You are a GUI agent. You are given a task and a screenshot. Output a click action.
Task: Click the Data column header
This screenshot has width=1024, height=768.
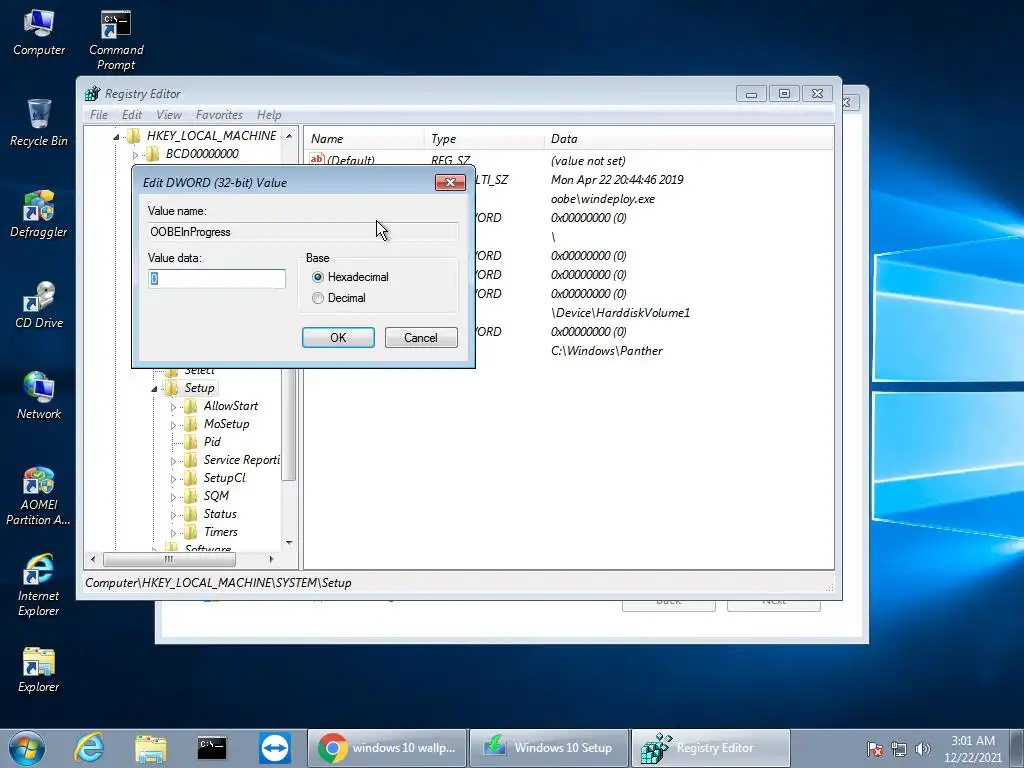coord(689,138)
